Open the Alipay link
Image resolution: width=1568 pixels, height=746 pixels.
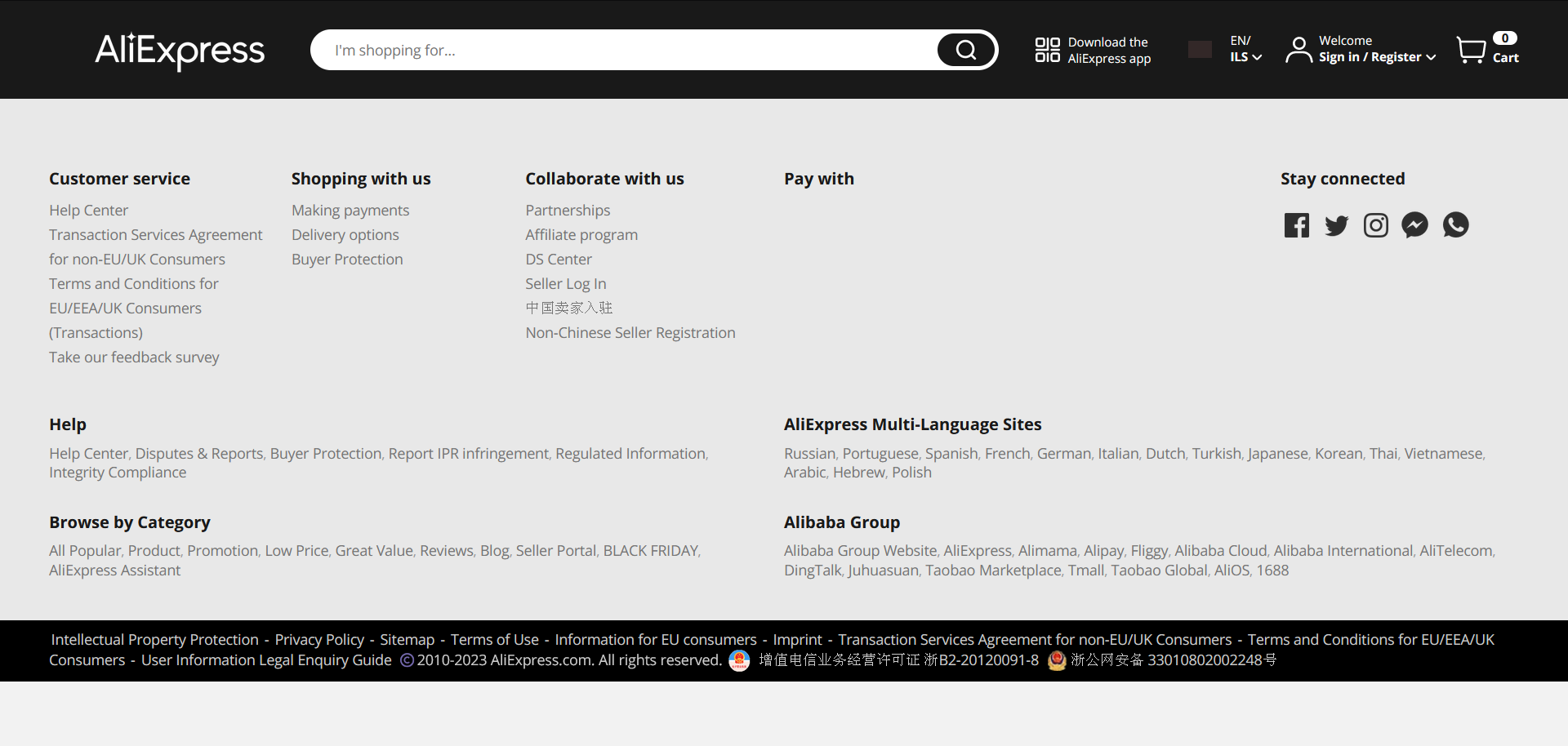click(x=1103, y=551)
